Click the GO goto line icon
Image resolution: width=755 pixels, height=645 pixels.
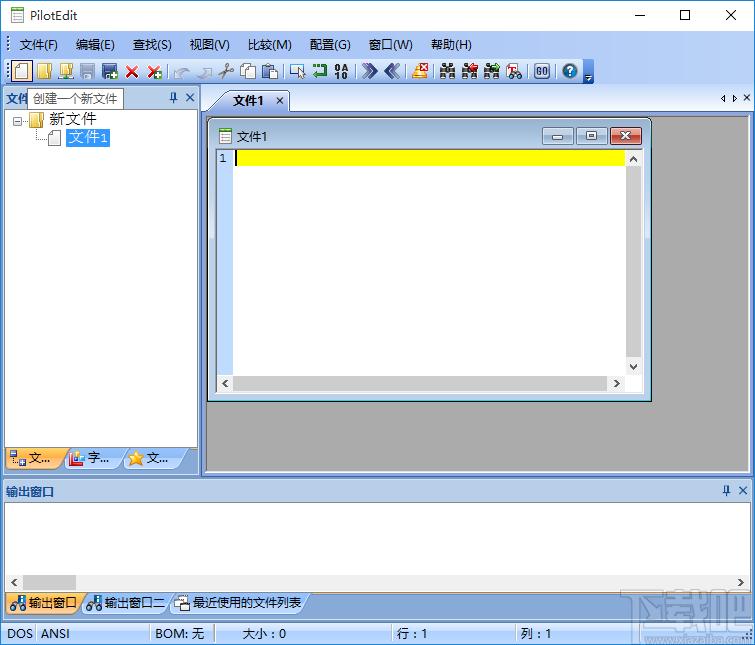click(542, 71)
